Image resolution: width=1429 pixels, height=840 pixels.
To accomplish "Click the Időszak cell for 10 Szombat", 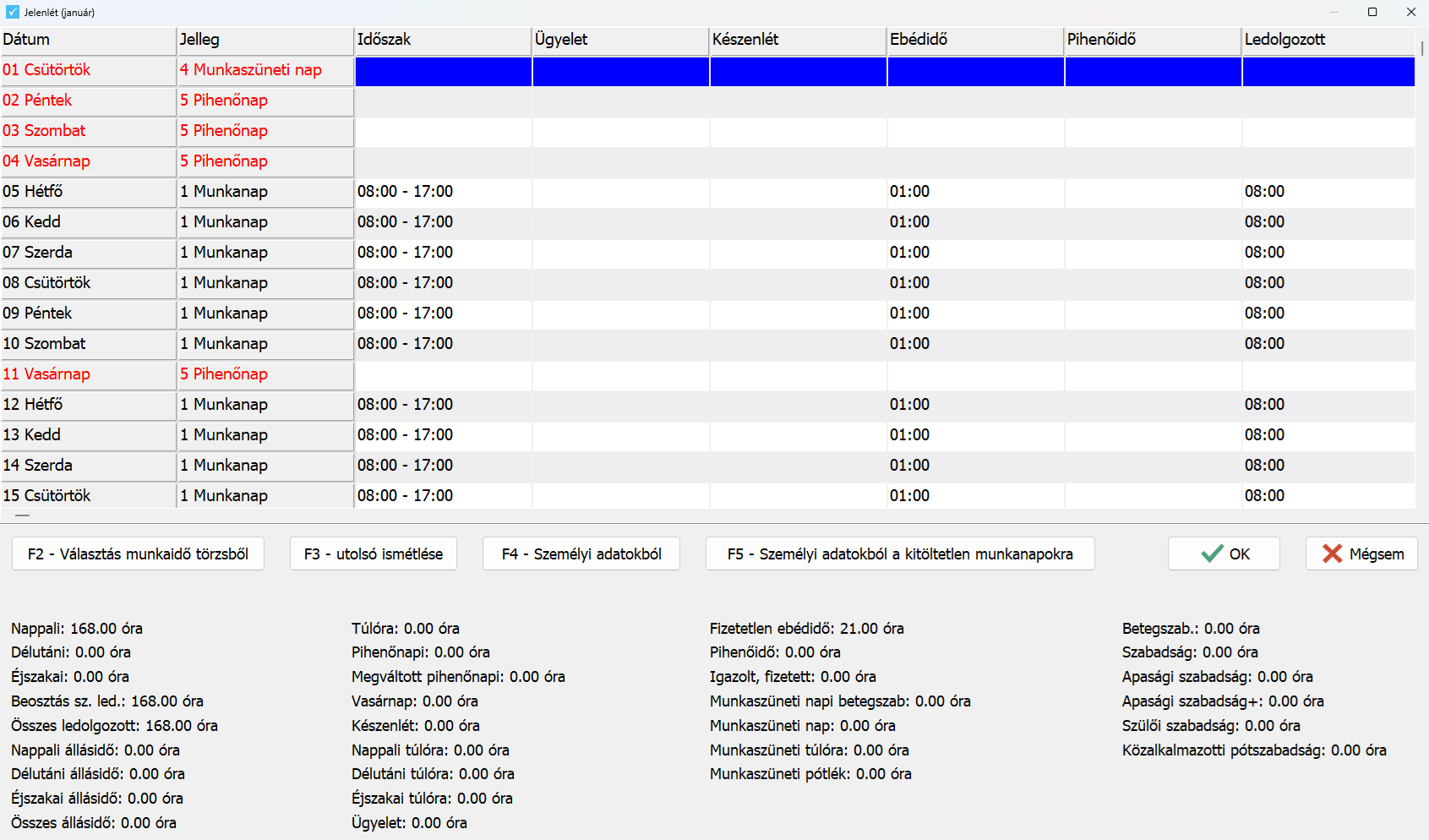I will [x=443, y=344].
